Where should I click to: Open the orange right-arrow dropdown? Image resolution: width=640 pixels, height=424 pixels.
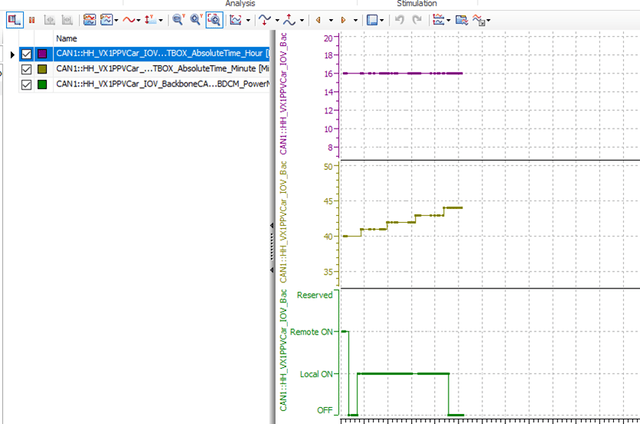[355, 19]
